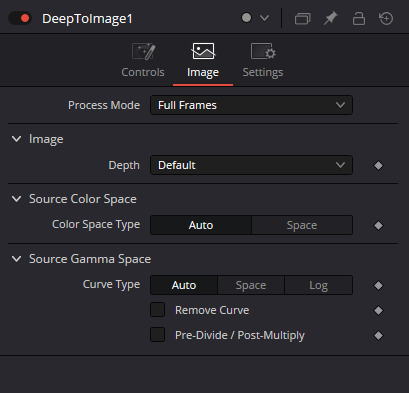Switch to the Controls tab
The height and width of the screenshot is (393, 409).
pyautogui.click(x=143, y=61)
